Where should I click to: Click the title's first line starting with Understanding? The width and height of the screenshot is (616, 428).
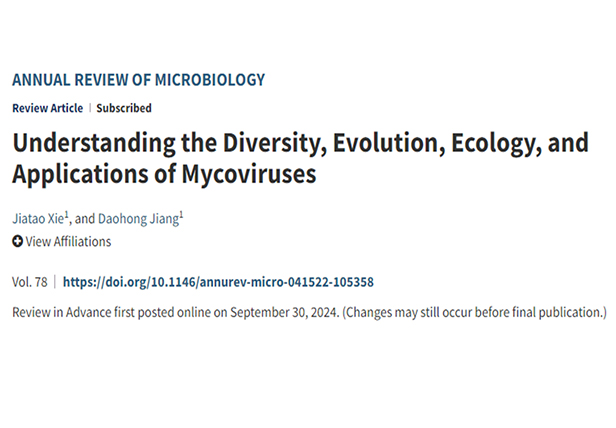(300, 142)
